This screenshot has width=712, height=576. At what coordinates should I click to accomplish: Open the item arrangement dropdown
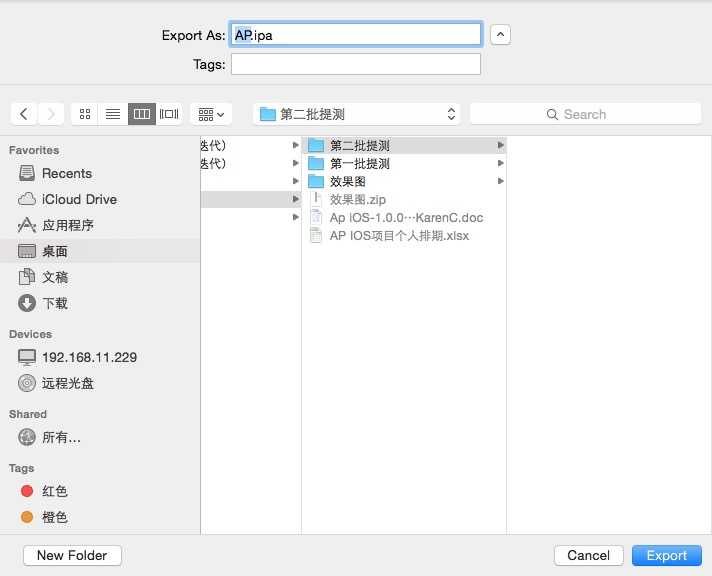pyautogui.click(x=211, y=114)
